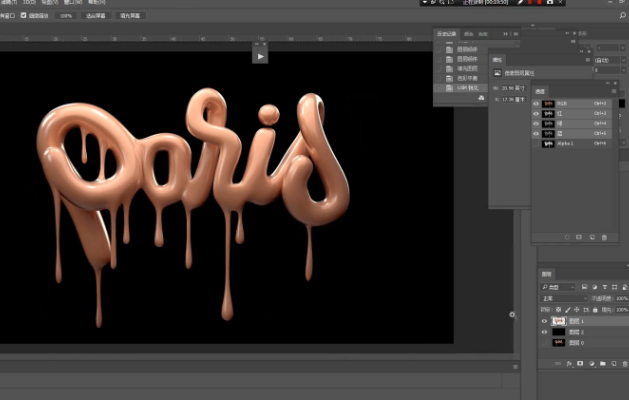Switch to the History panel tab

(x=446, y=34)
